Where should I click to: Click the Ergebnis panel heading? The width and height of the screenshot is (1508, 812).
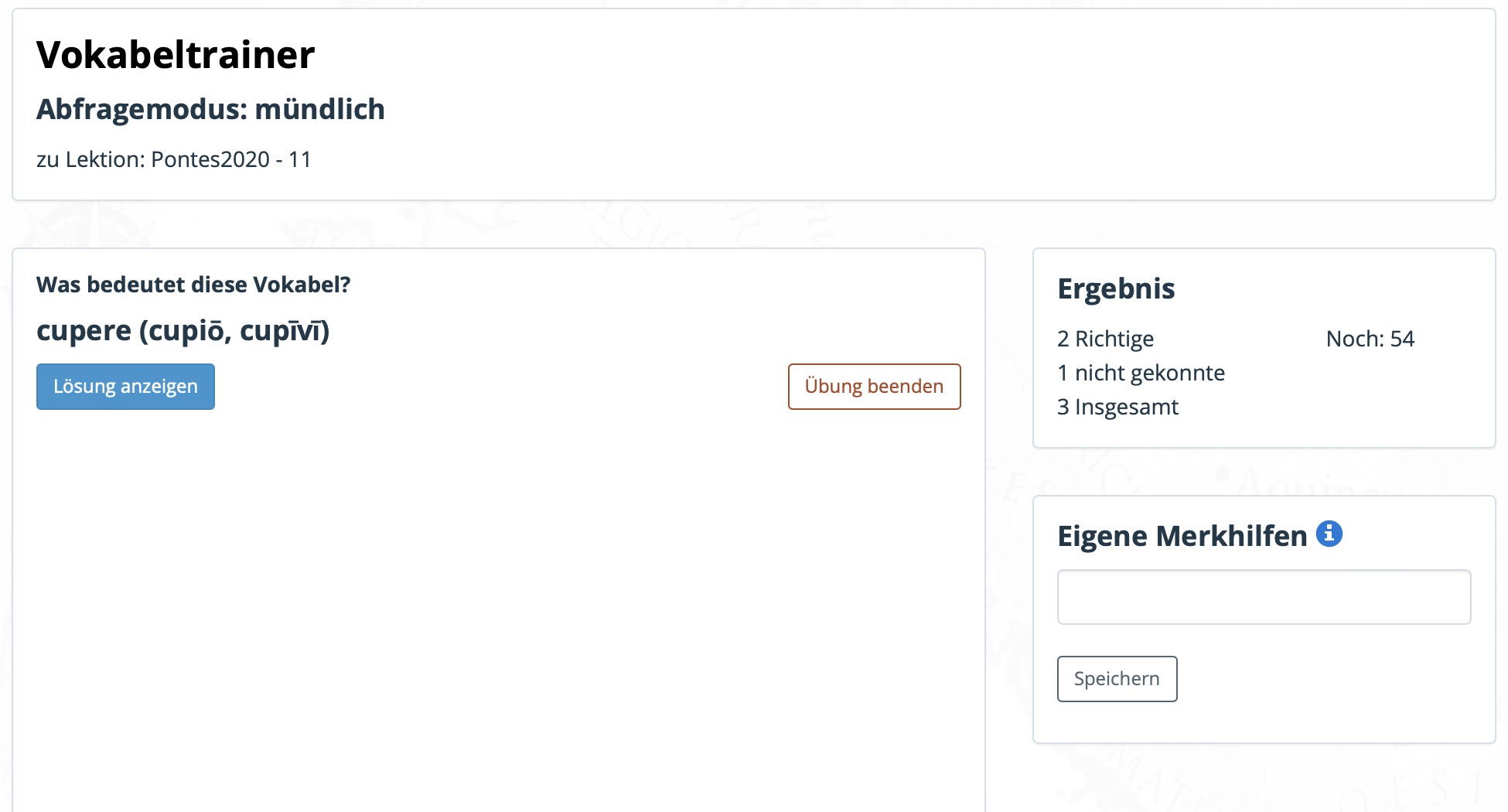(1116, 288)
